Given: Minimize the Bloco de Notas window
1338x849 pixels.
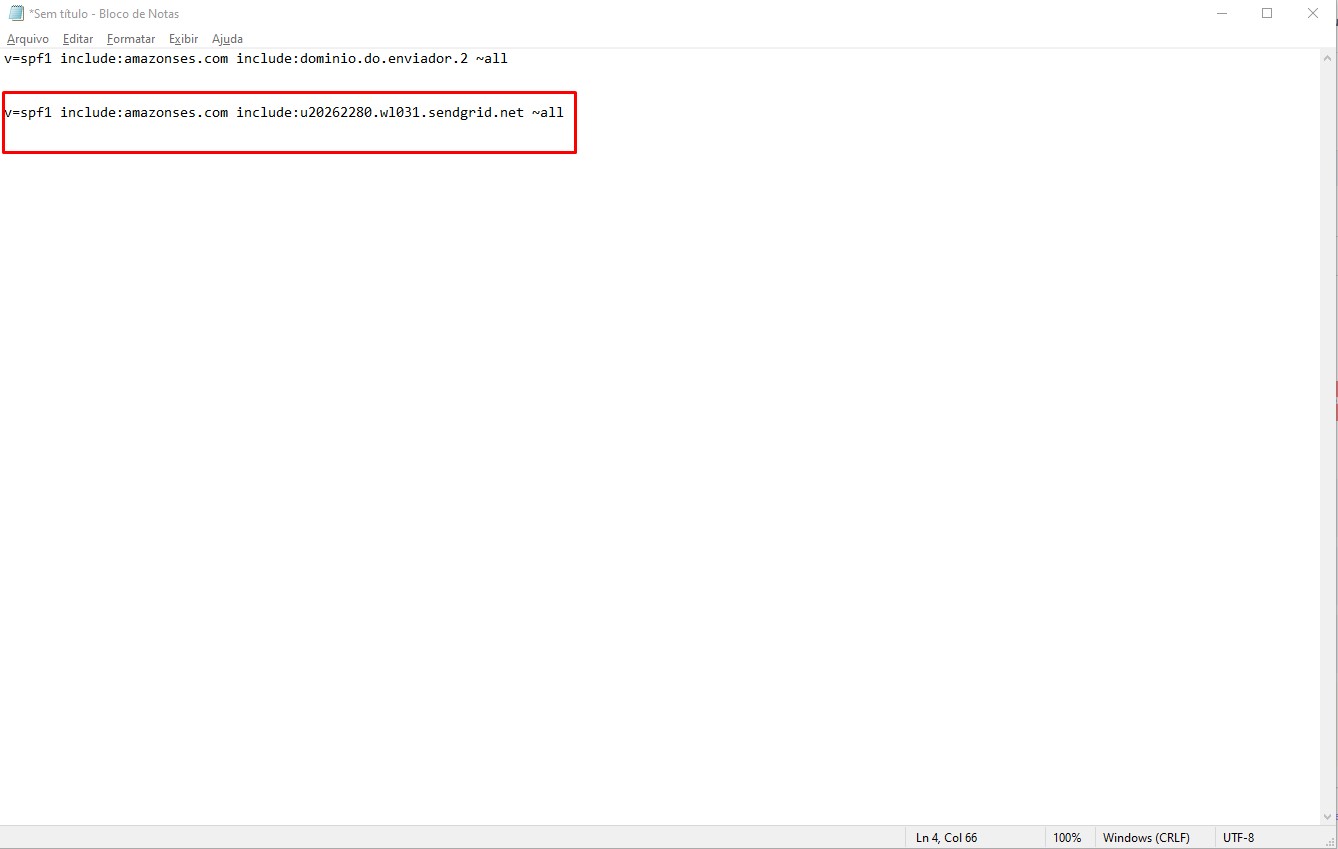Looking at the screenshot, I should 1222,14.
